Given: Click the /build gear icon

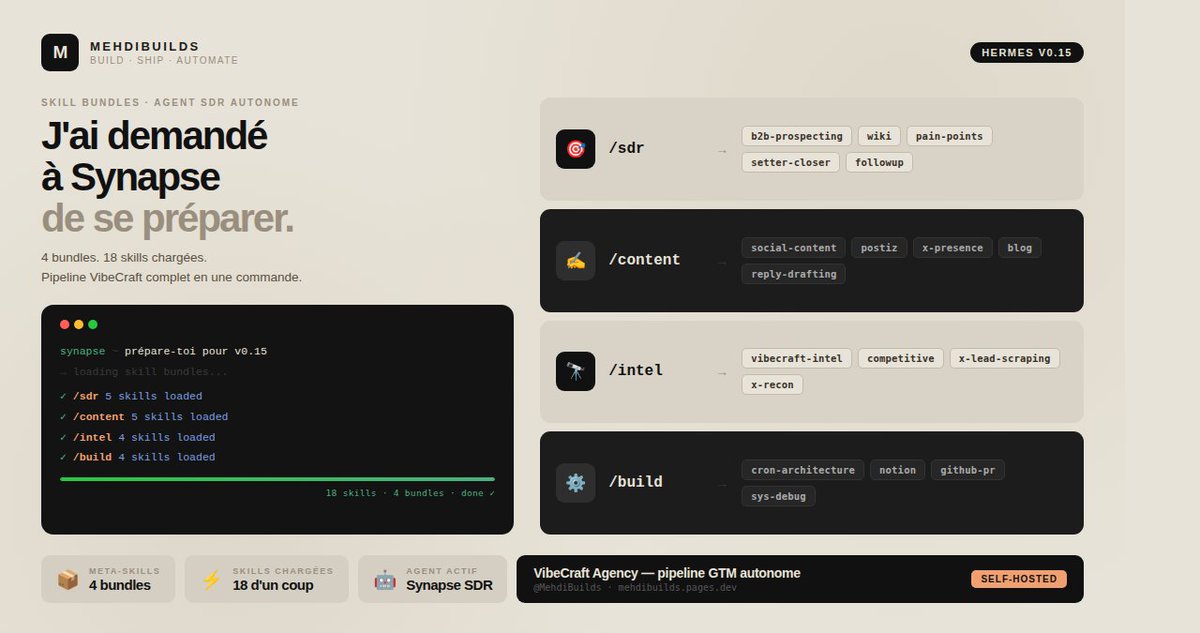Looking at the screenshot, I should (x=575, y=482).
